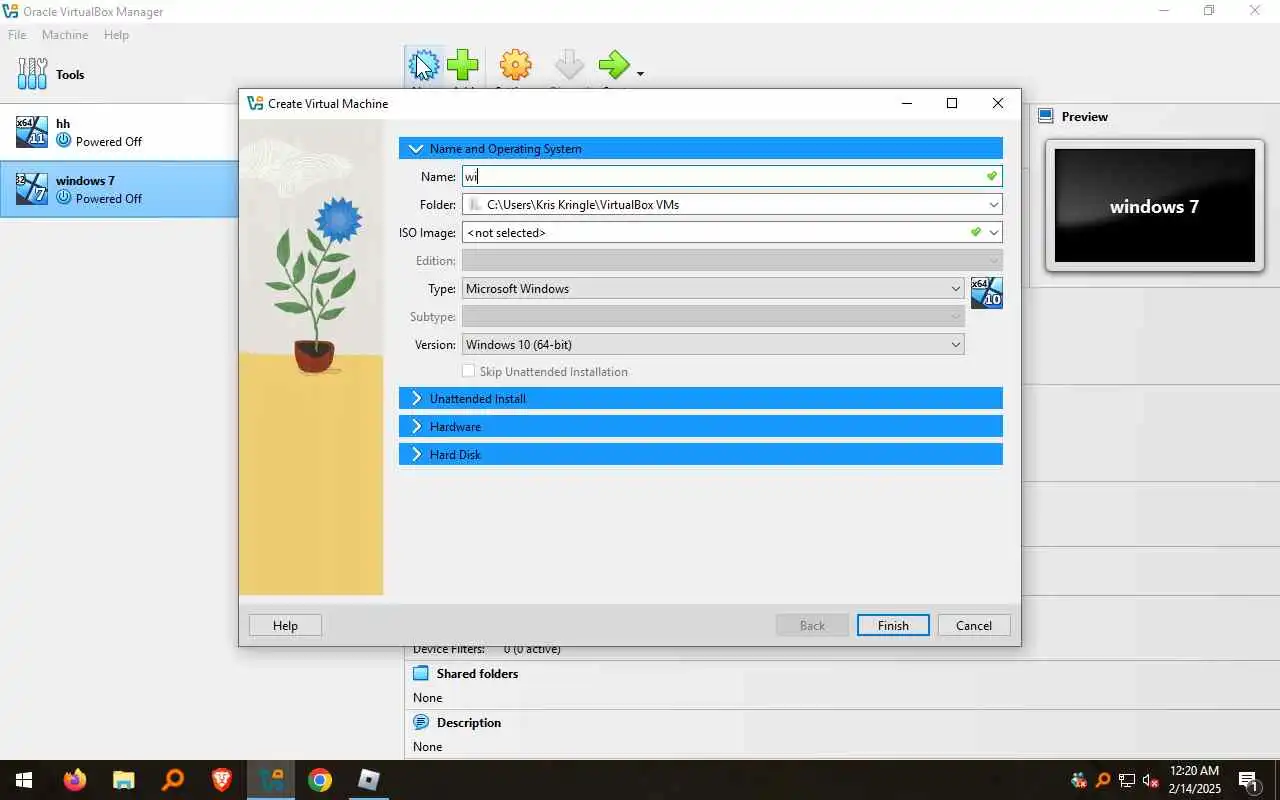
Task: Click the muted volume tray icon
Action: (1151, 780)
